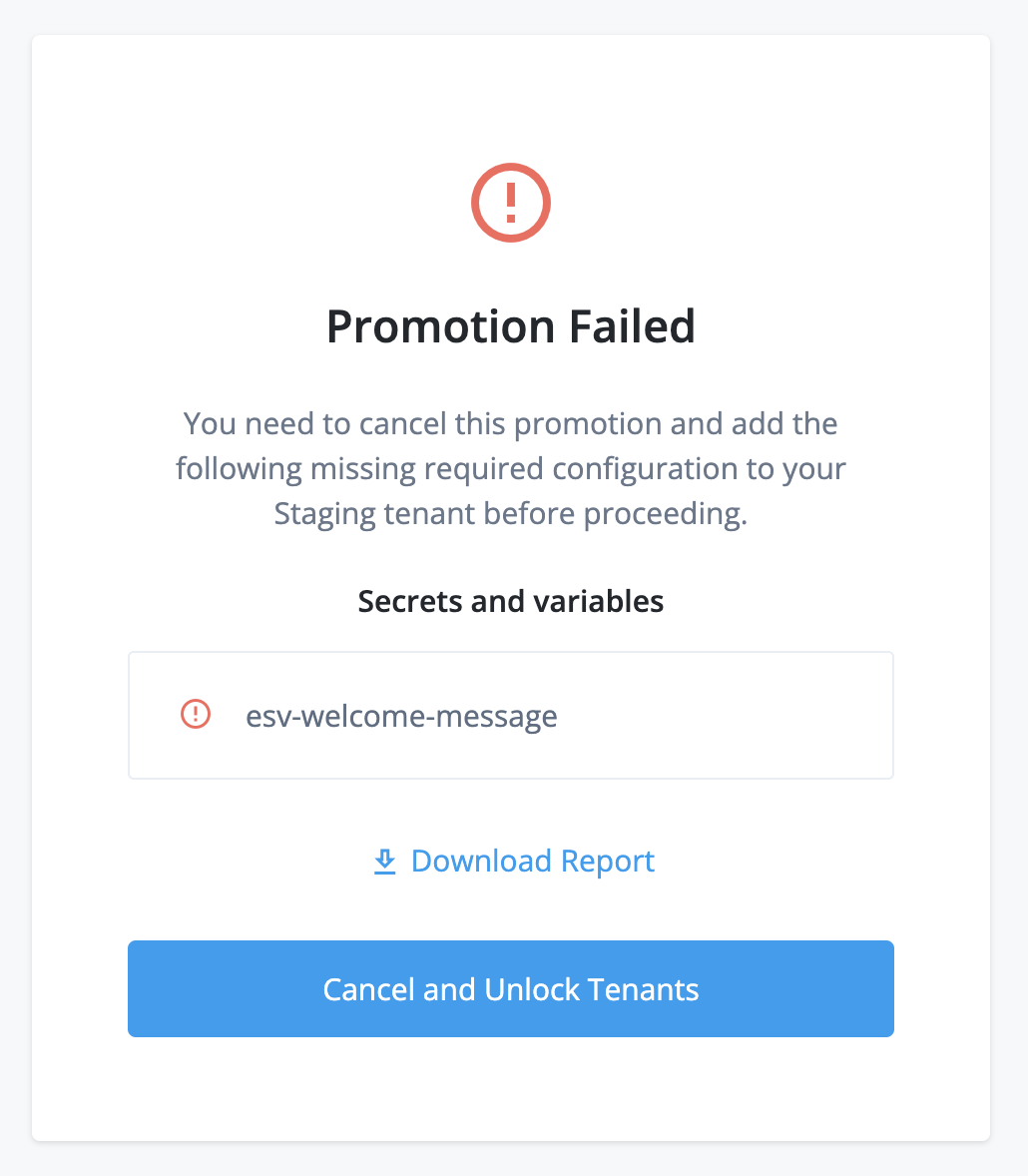The image size is (1028, 1176).
Task: Click the Promotion Failed title text
Action: click(510, 326)
